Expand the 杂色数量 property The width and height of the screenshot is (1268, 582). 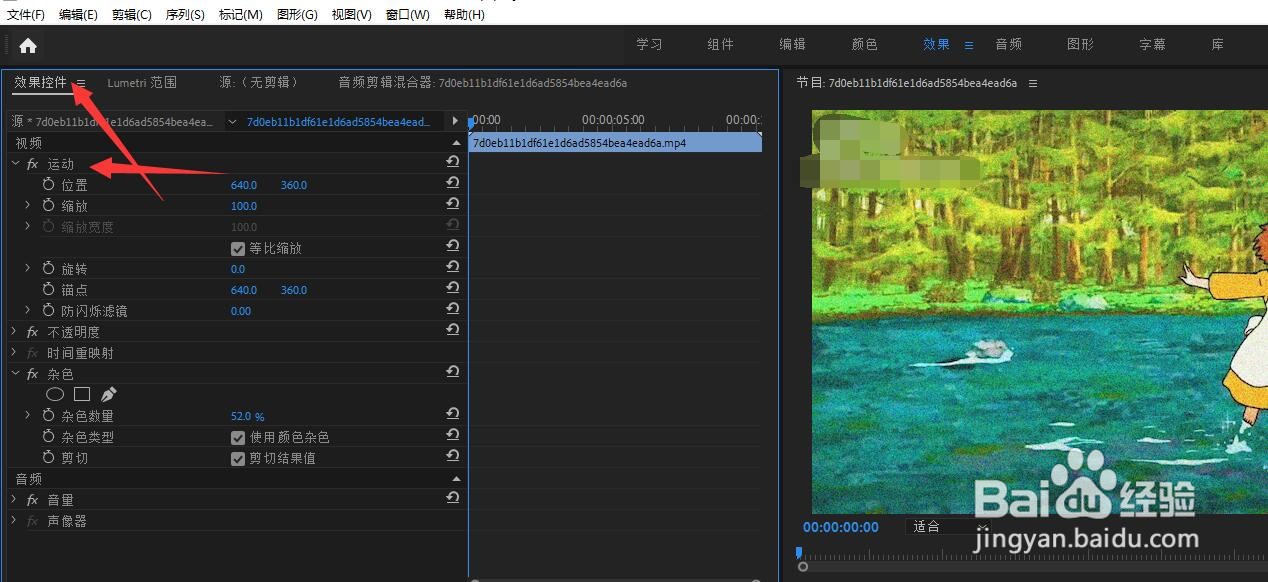click(x=28, y=415)
